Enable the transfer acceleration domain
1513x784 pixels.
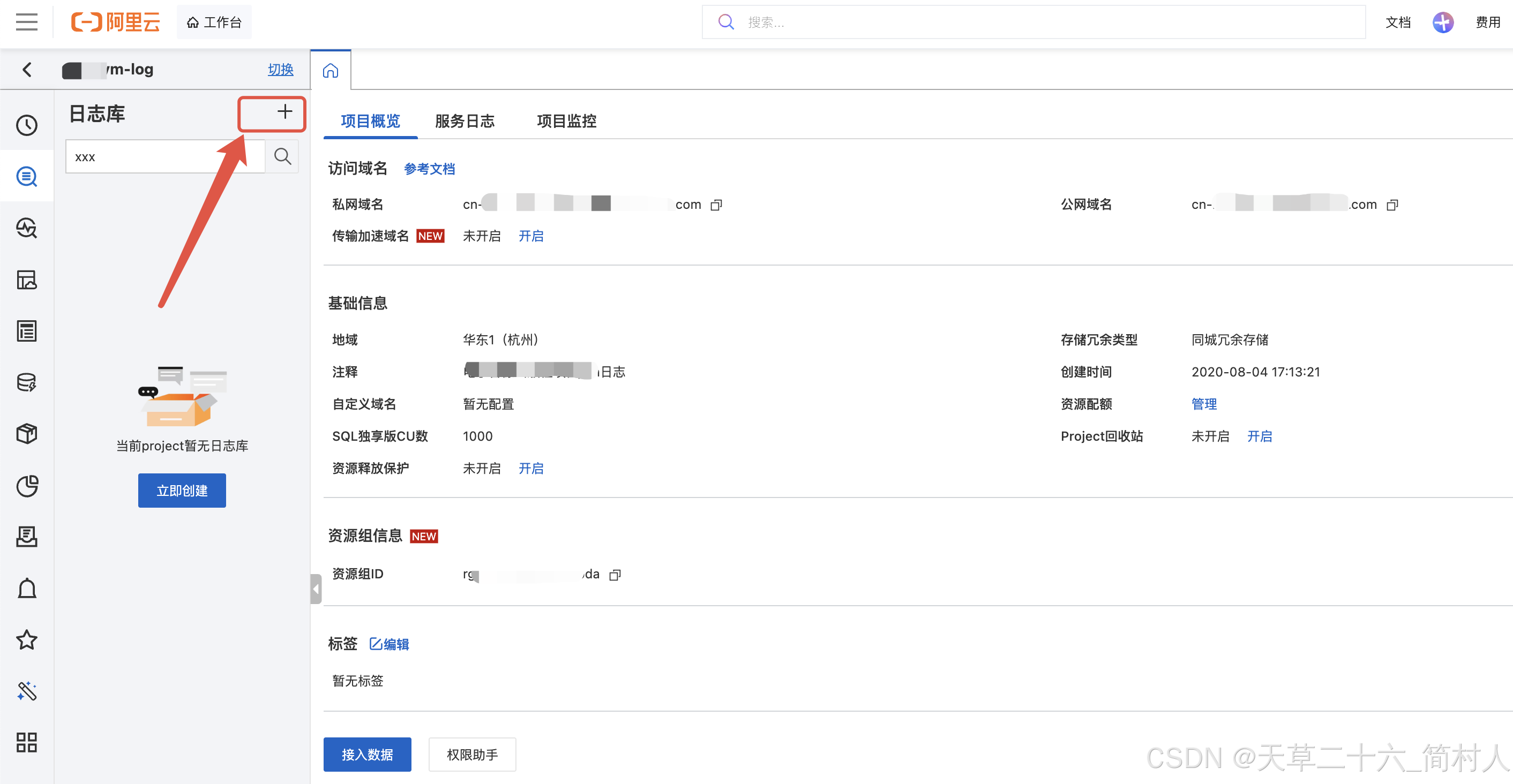tap(530, 236)
